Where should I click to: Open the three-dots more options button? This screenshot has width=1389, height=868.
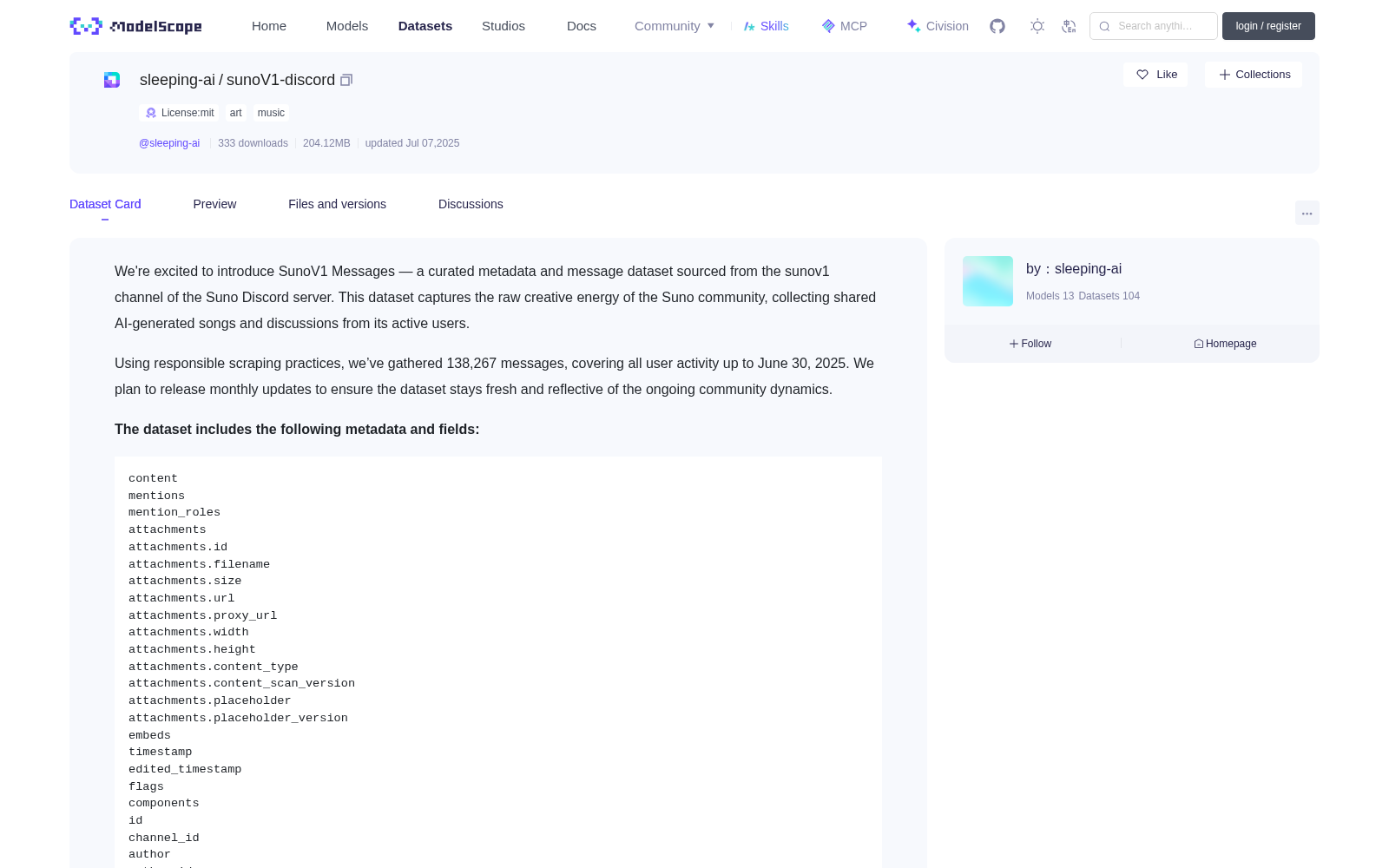pyautogui.click(x=1307, y=214)
